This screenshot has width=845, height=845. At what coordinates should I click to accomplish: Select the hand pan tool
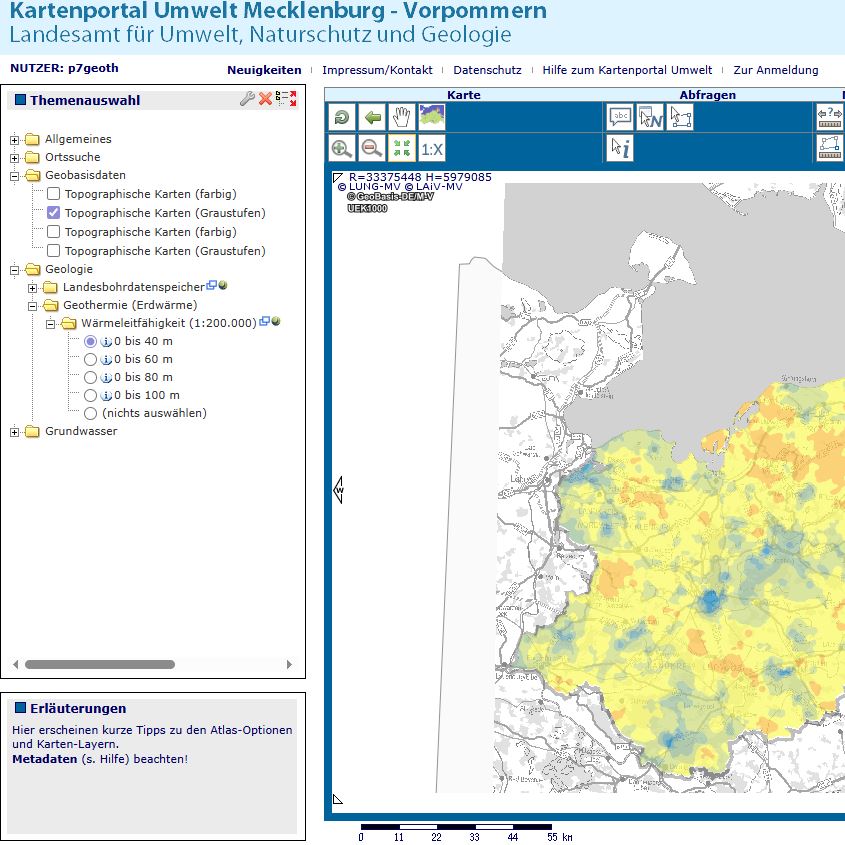click(x=402, y=116)
